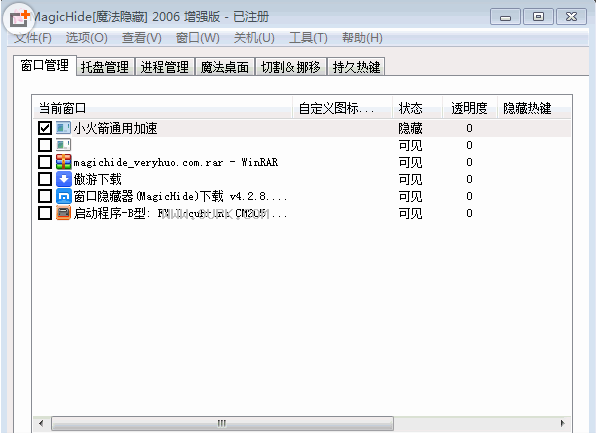Open the 关机(U) menu
This screenshot has width=596, height=433.
click(x=254, y=38)
